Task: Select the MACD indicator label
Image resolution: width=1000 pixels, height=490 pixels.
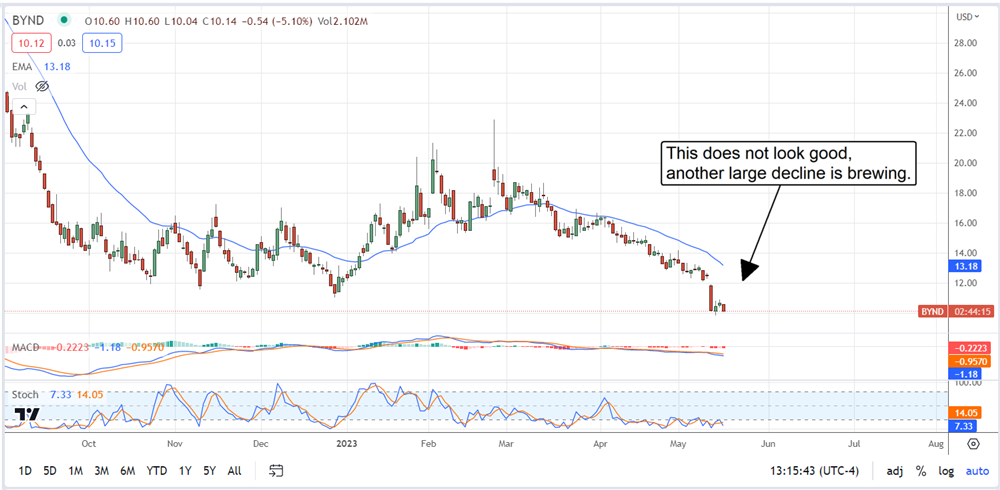Action: click(x=26, y=347)
